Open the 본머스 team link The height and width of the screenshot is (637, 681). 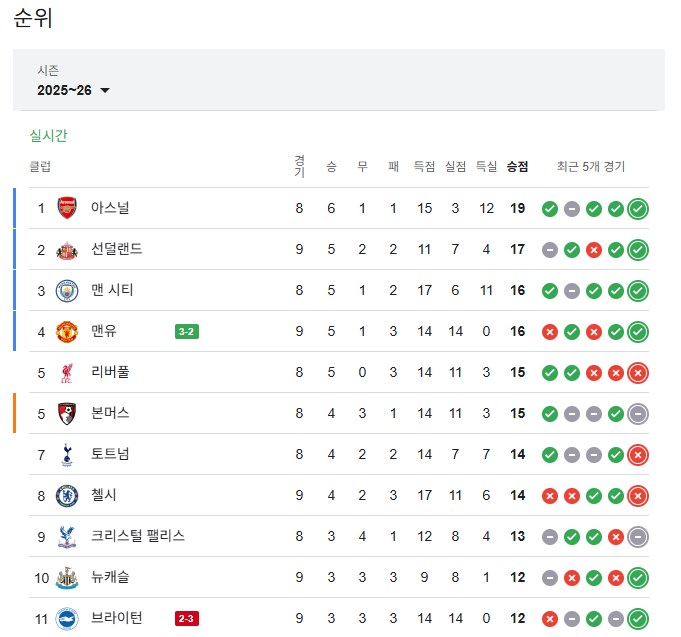[x=110, y=413]
